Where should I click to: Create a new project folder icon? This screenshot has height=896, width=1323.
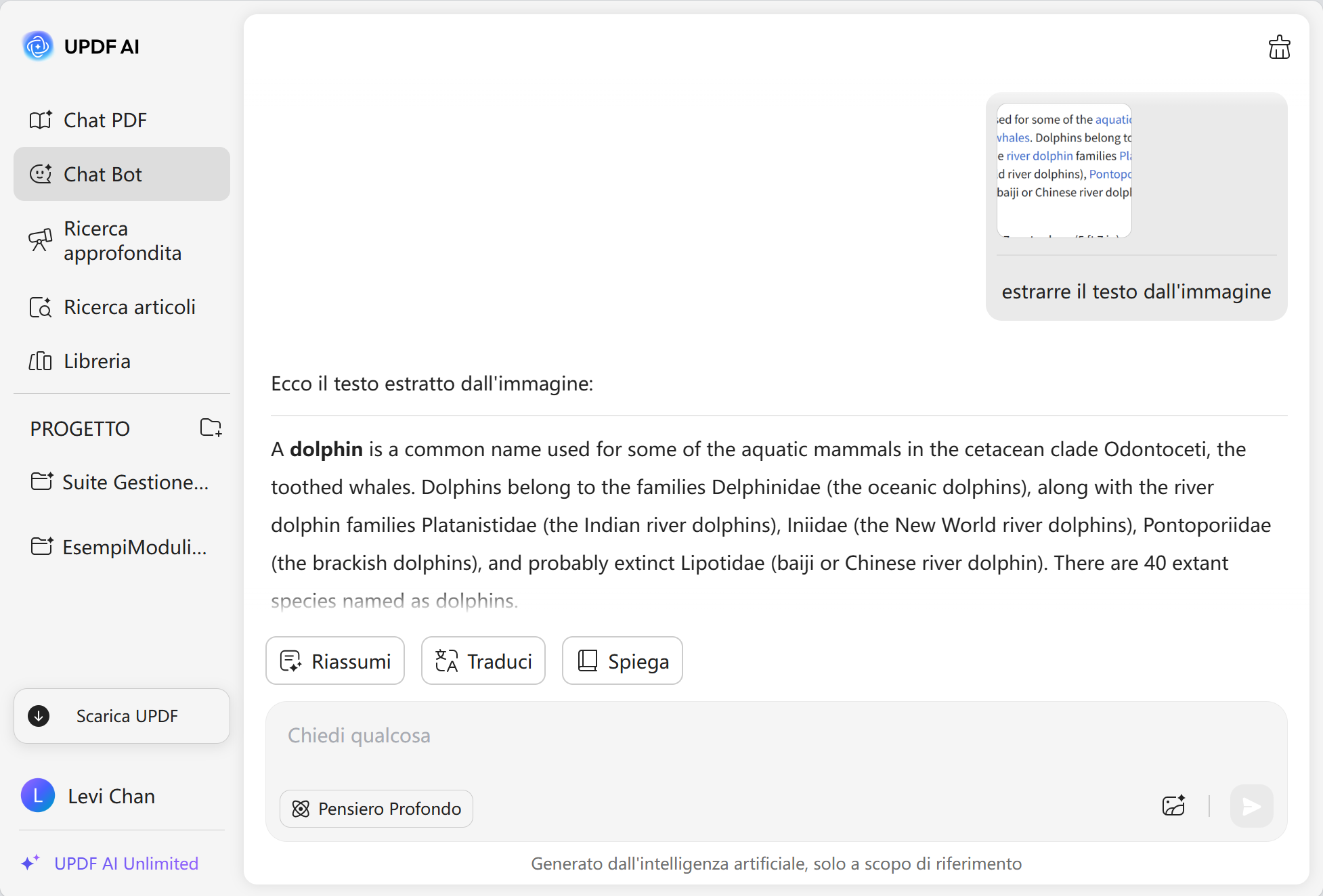pos(211,428)
